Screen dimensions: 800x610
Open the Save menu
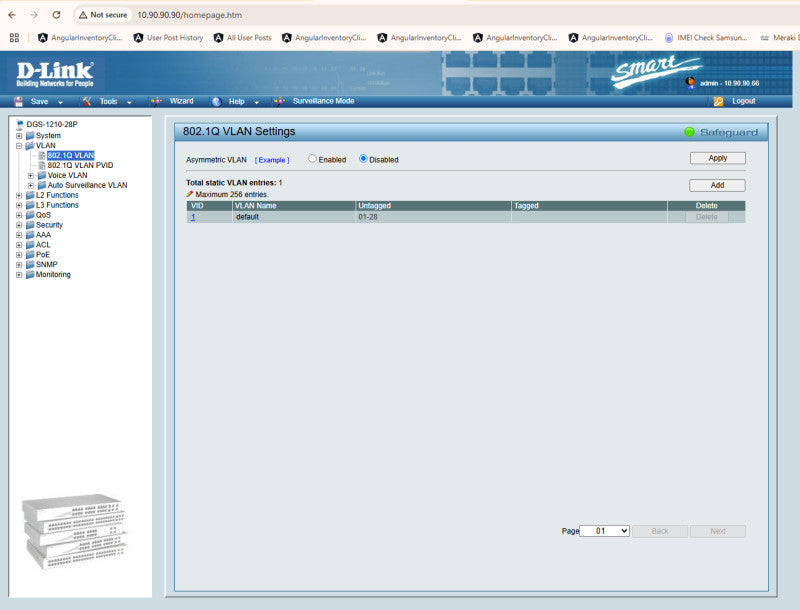(x=39, y=101)
